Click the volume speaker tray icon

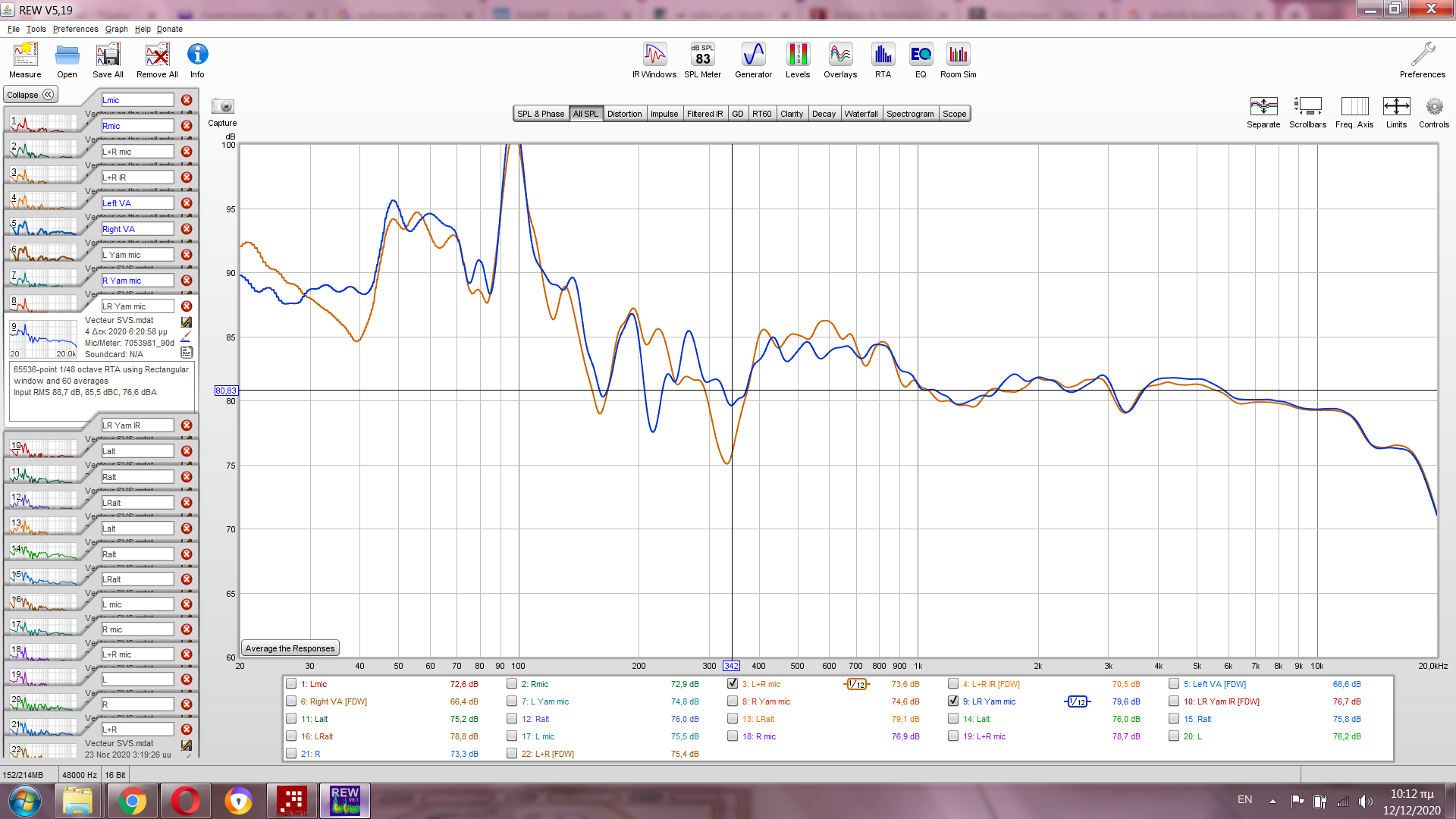[x=1365, y=801]
